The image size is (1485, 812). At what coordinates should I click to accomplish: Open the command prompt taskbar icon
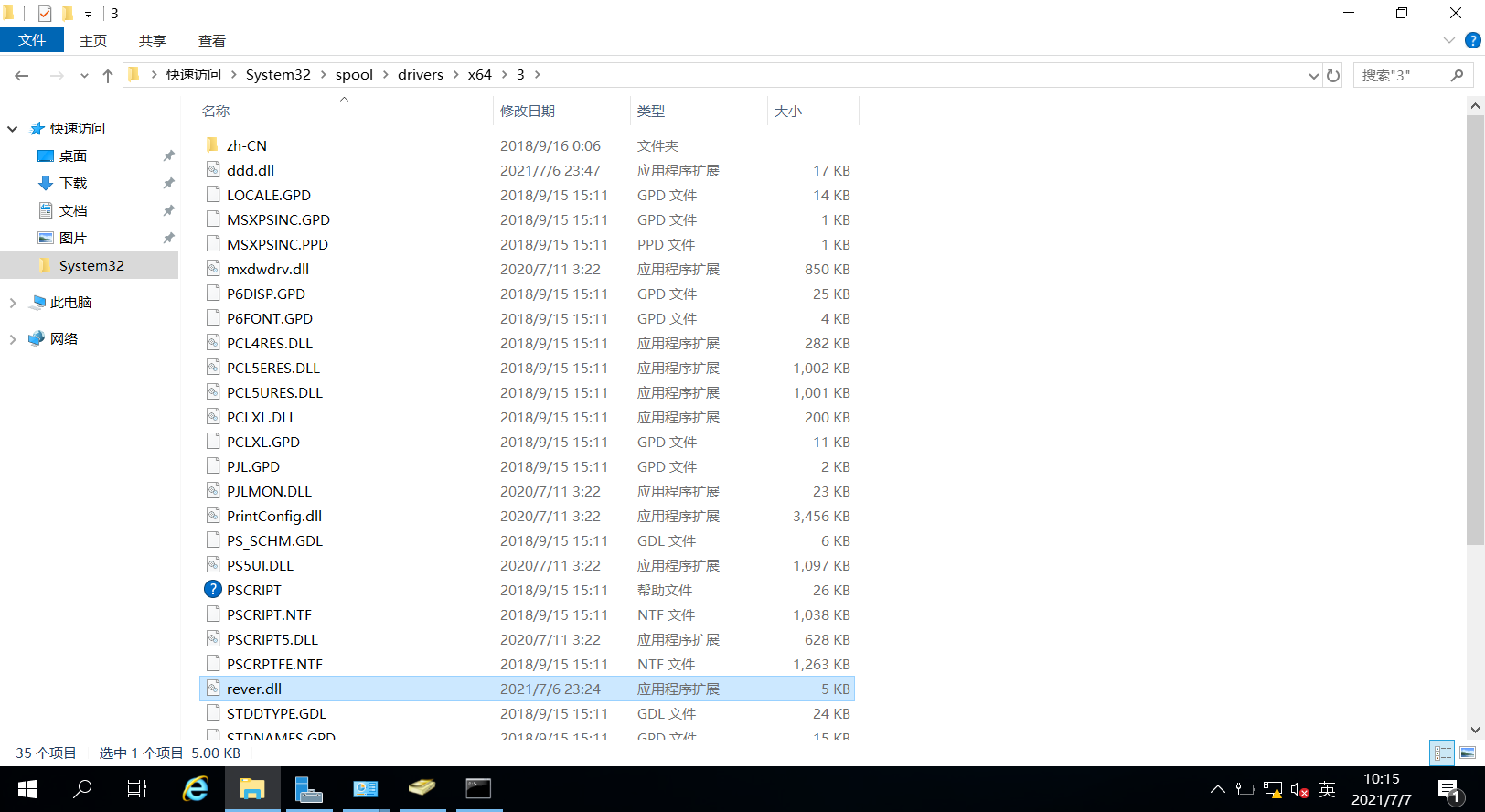click(x=478, y=789)
